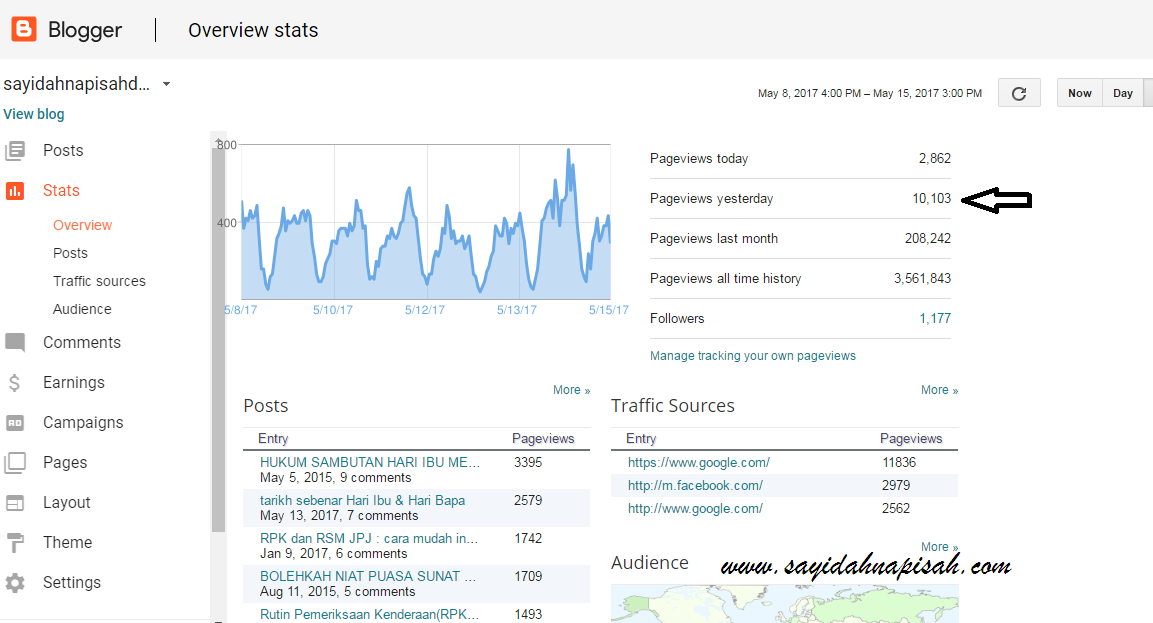1153x623 pixels.
Task: Switch the time range to Day
Action: point(1123,93)
